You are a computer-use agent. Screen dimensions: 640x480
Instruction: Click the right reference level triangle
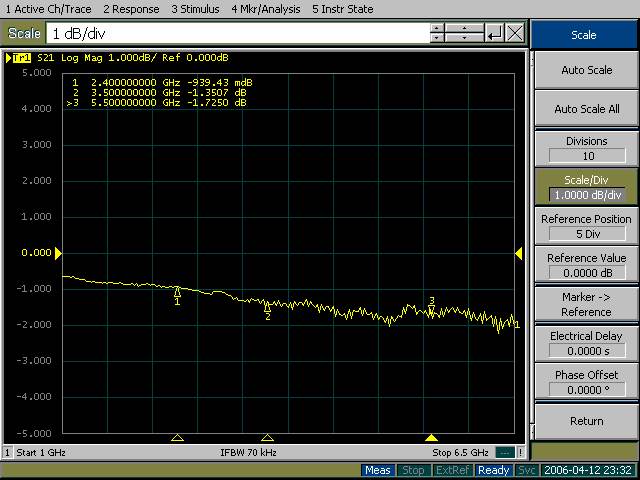pyautogui.click(x=519, y=253)
